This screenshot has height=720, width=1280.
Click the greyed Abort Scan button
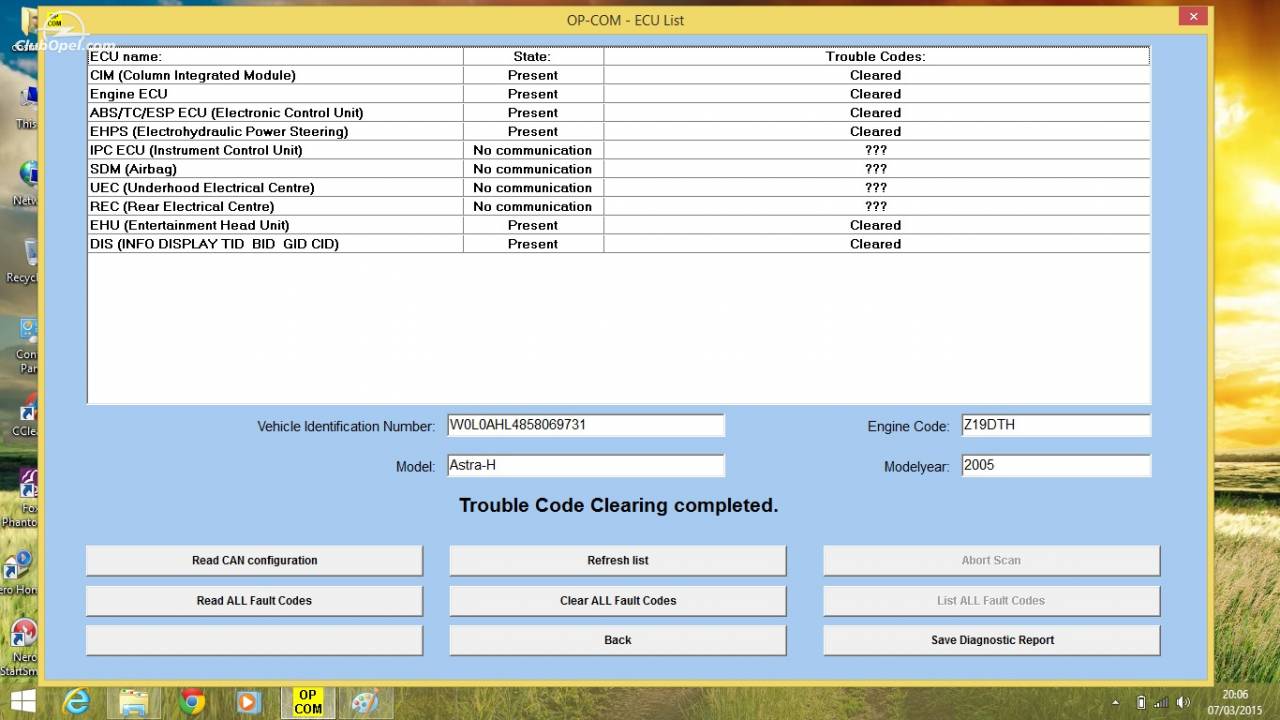(991, 560)
